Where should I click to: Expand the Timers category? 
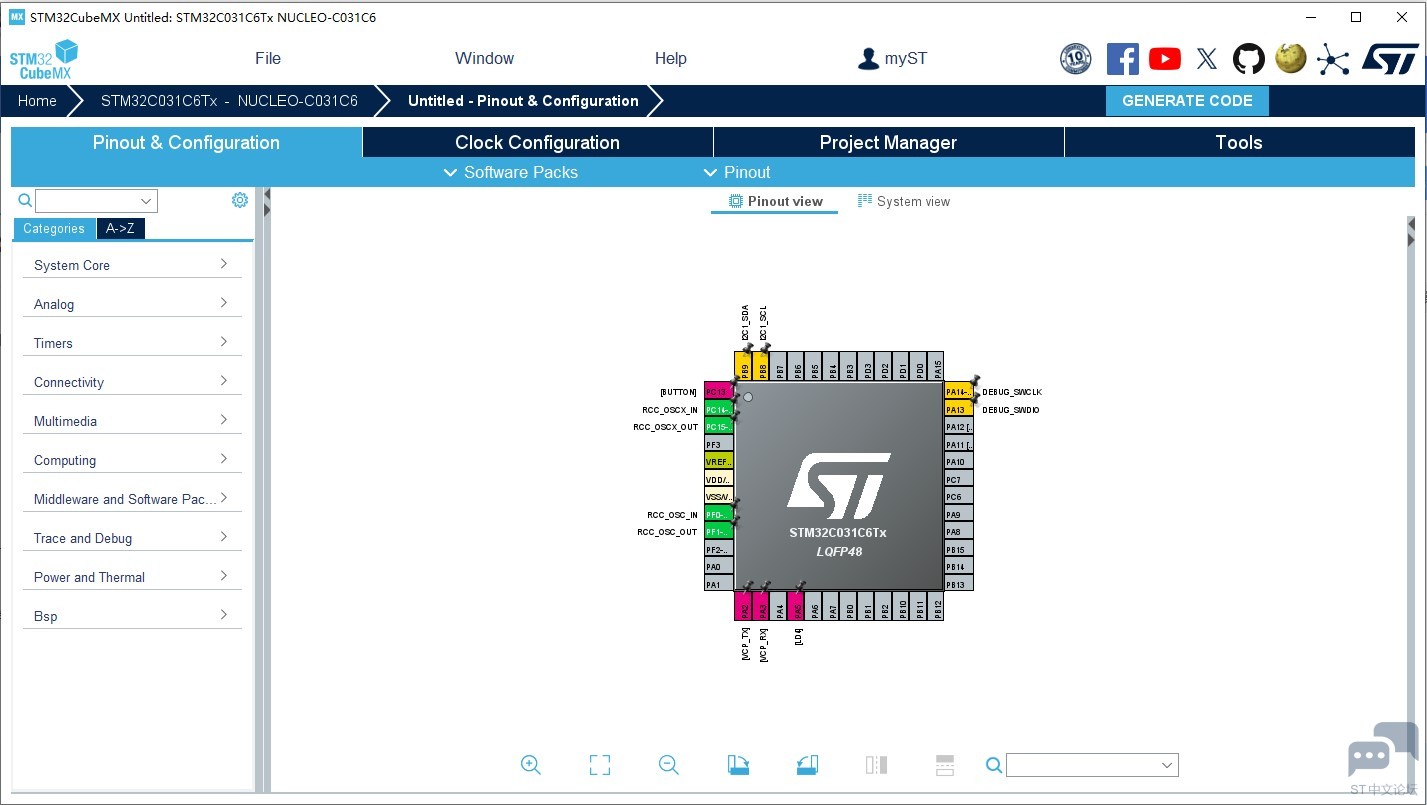[132, 343]
